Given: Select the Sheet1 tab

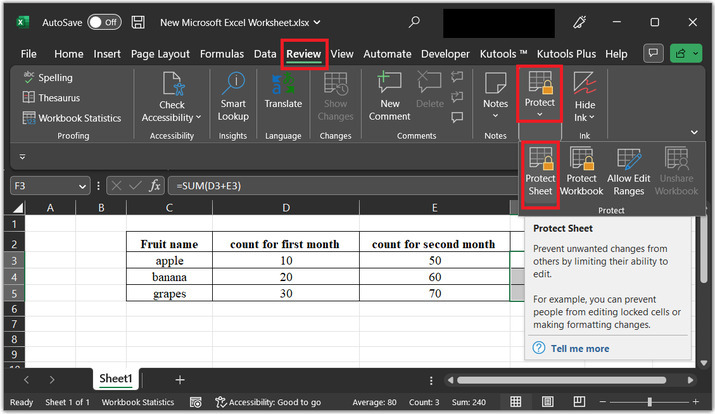Looking at the screenshot, I should click(x=116, y=378).
